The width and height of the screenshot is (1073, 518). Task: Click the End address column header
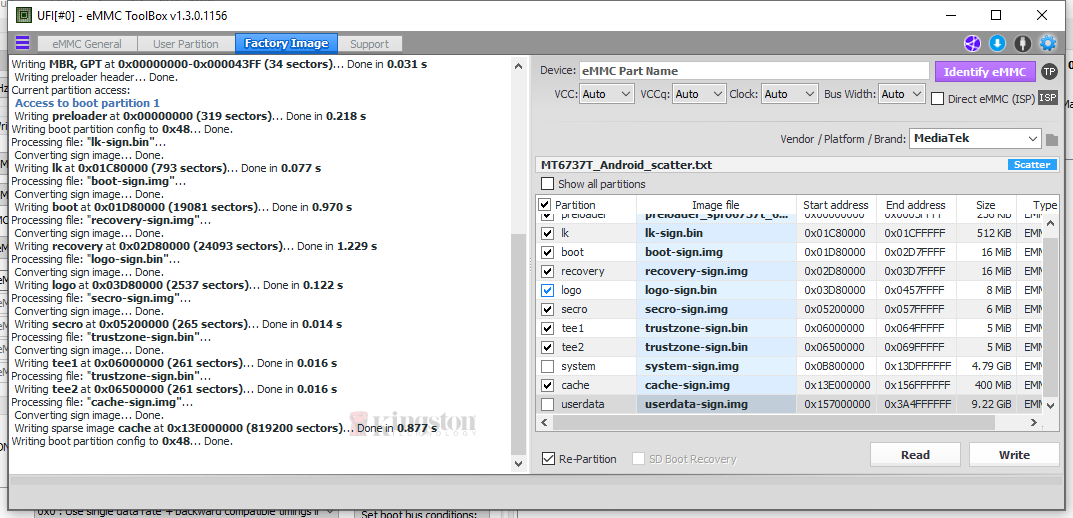tap(916, 205)
